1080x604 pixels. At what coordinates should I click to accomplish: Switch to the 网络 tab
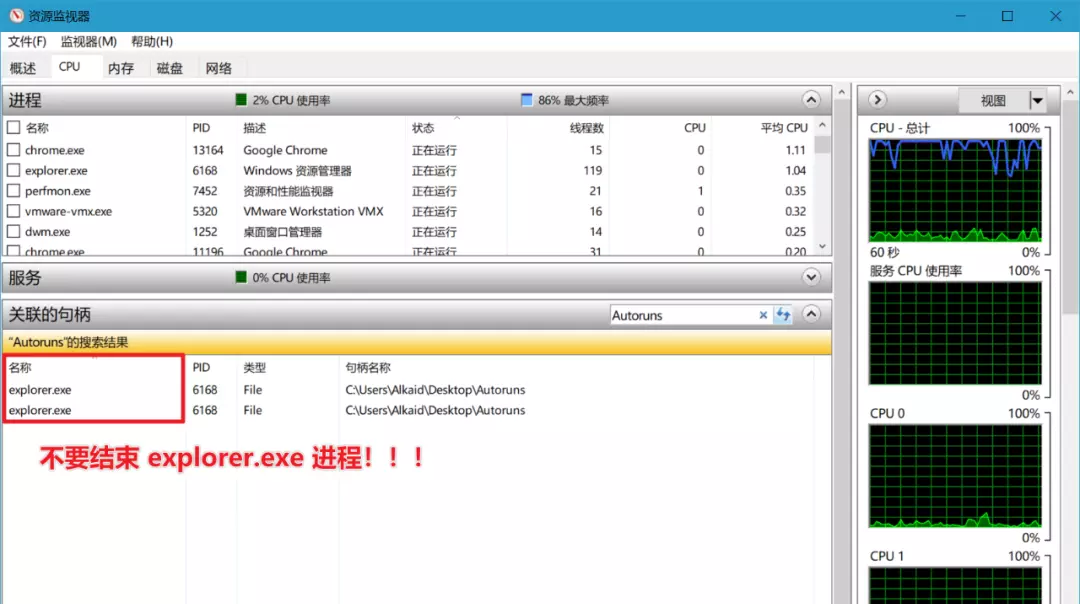218,67
